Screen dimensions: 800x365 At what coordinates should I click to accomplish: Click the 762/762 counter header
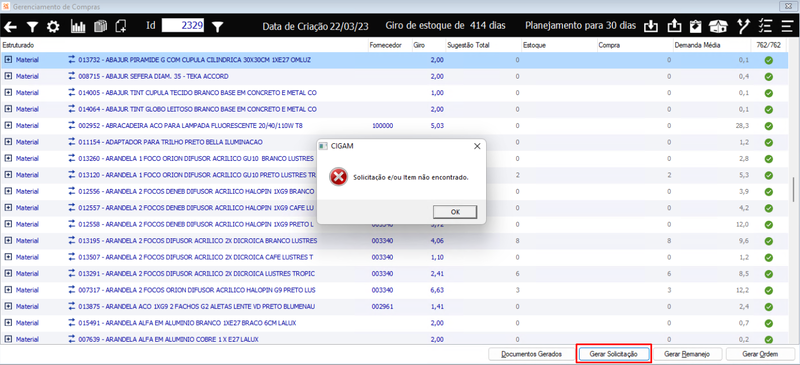click(x=769, y=45)
